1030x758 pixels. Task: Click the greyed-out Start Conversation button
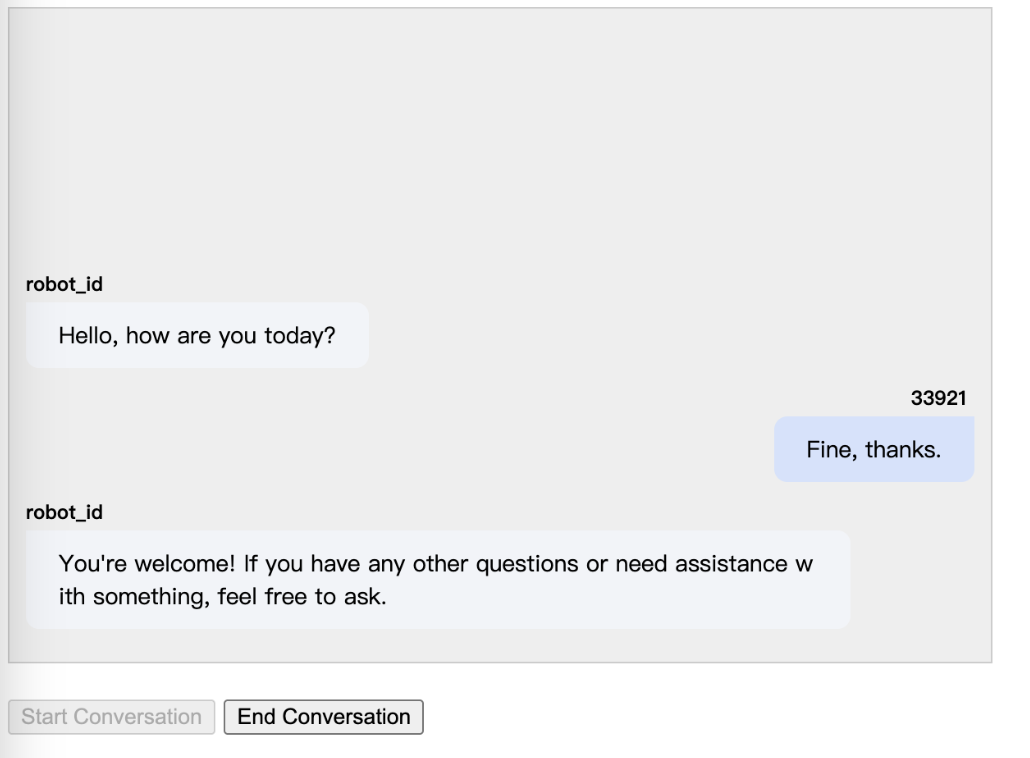coord(111,717)
